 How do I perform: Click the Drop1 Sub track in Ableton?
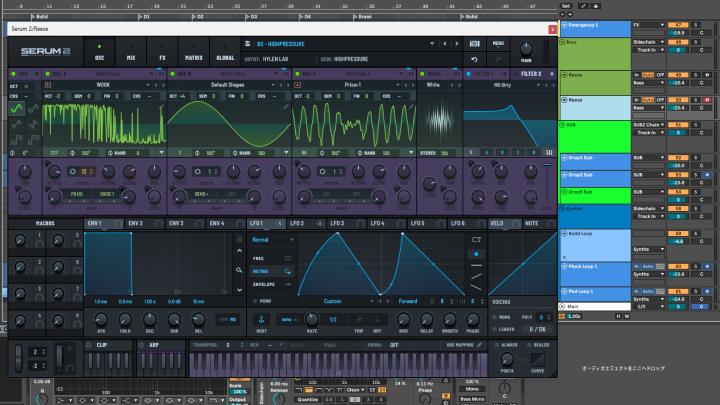pos(596,162)
